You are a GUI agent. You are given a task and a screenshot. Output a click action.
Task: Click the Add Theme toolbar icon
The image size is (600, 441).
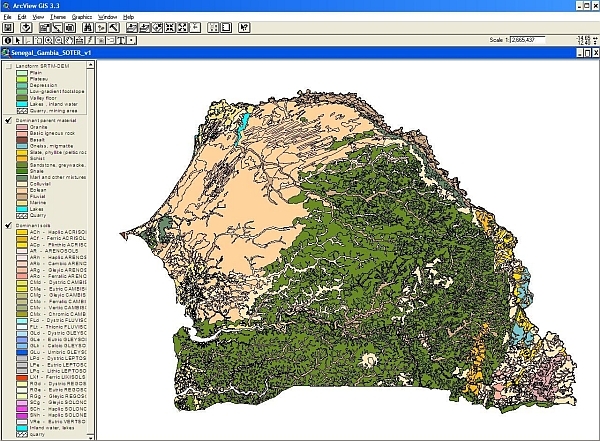[x=27, y=28]
